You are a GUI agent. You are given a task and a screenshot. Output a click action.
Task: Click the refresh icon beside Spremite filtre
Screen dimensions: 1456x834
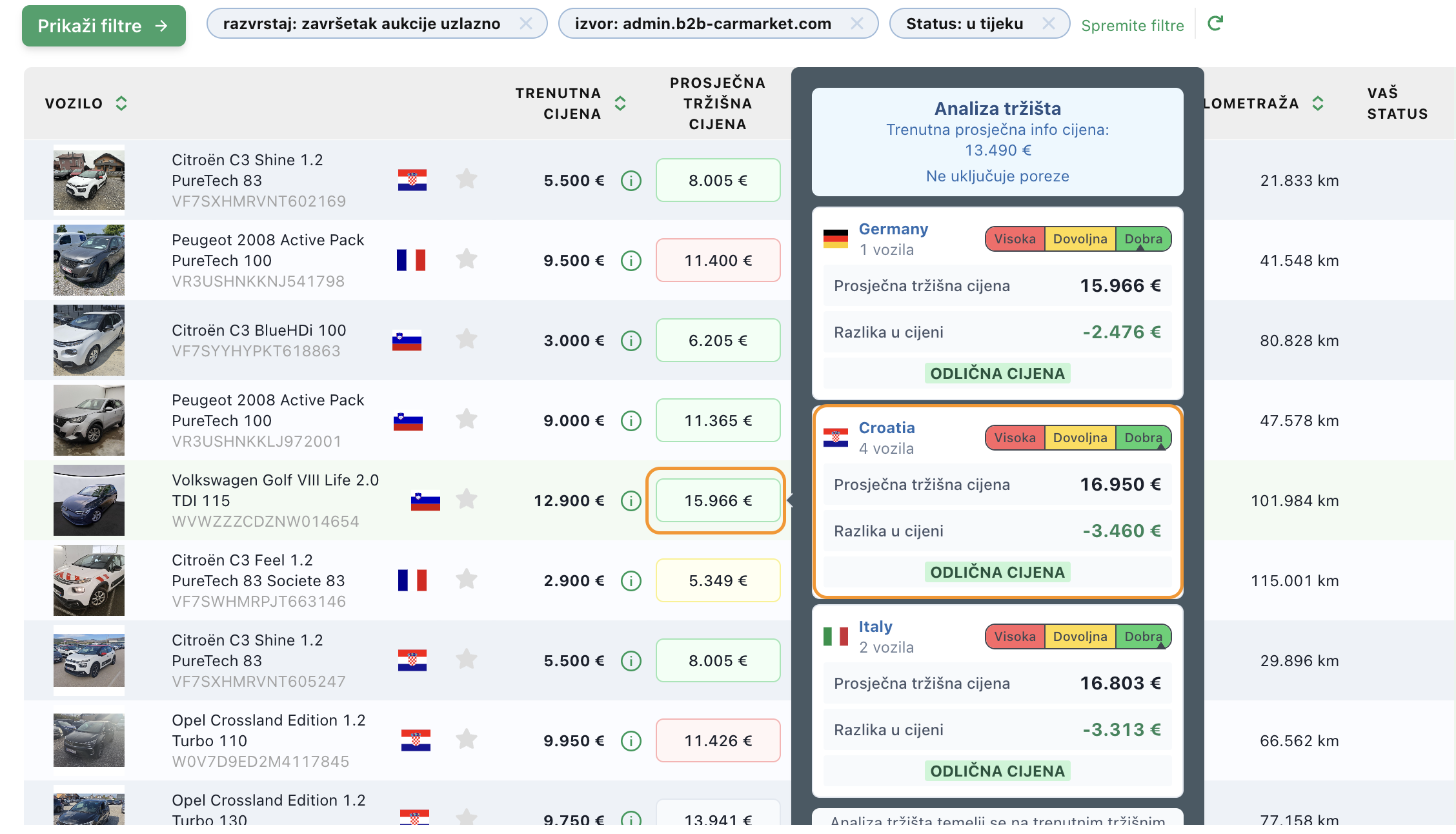point(1215,24)
